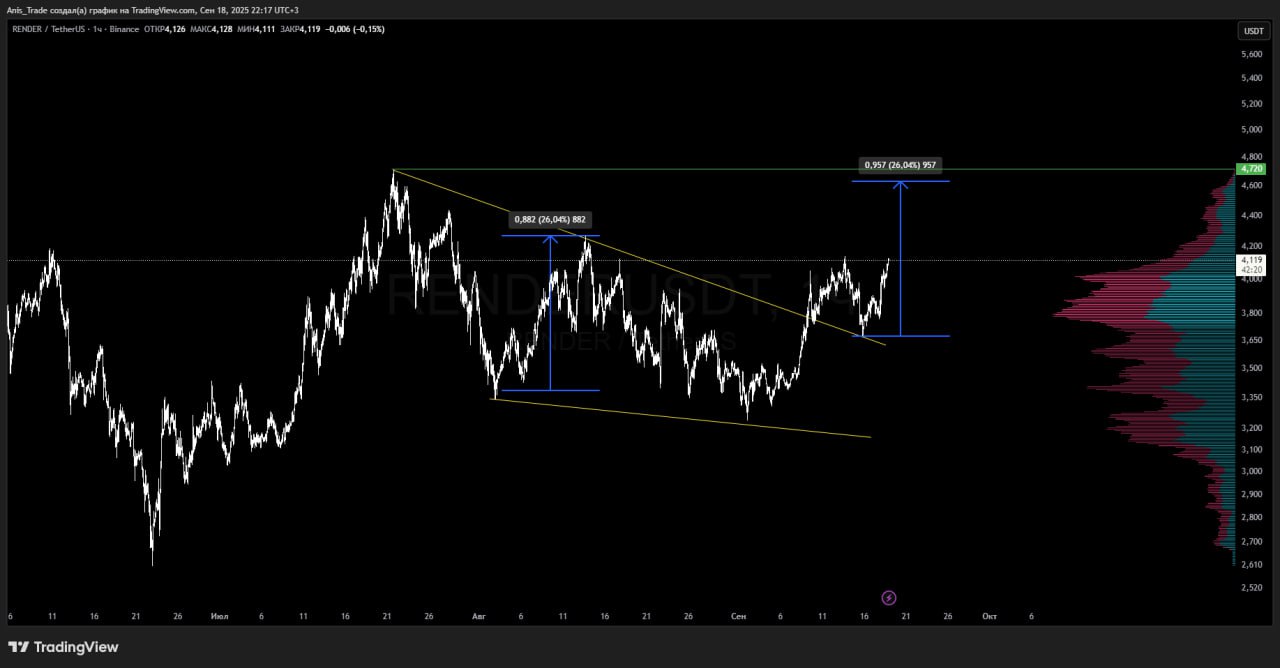Click the 3,650 price axis label
The height and width of the screenshot is (668, 1280).
1251,341
